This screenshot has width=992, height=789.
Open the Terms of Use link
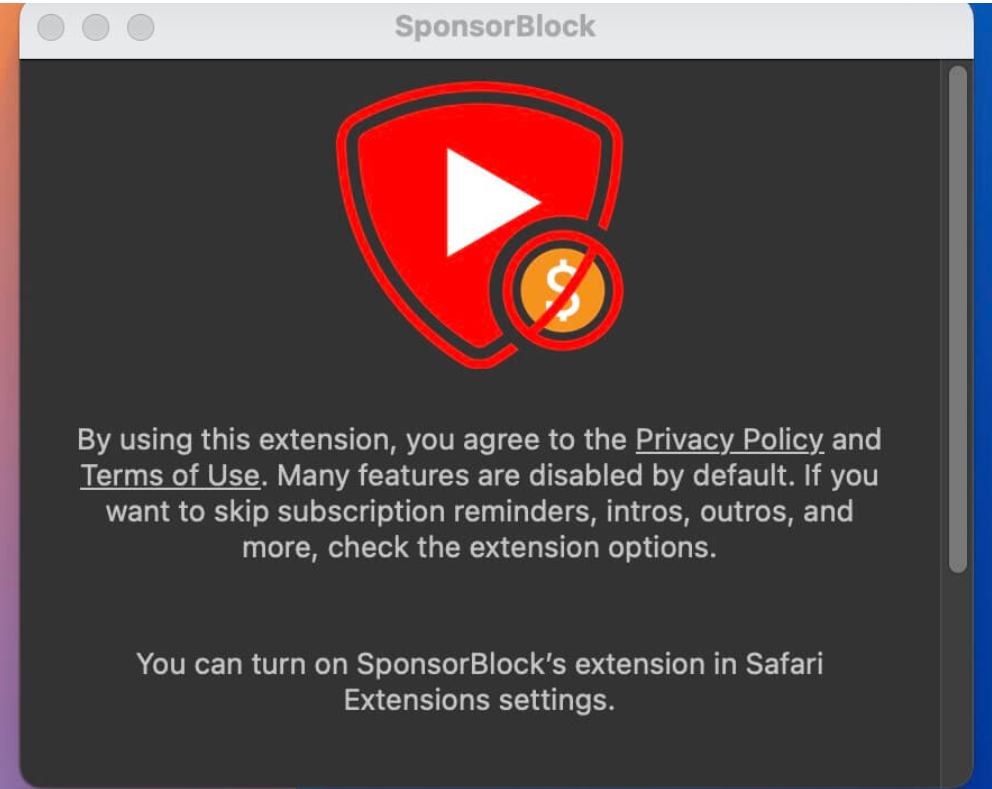[x=170, y=475]
